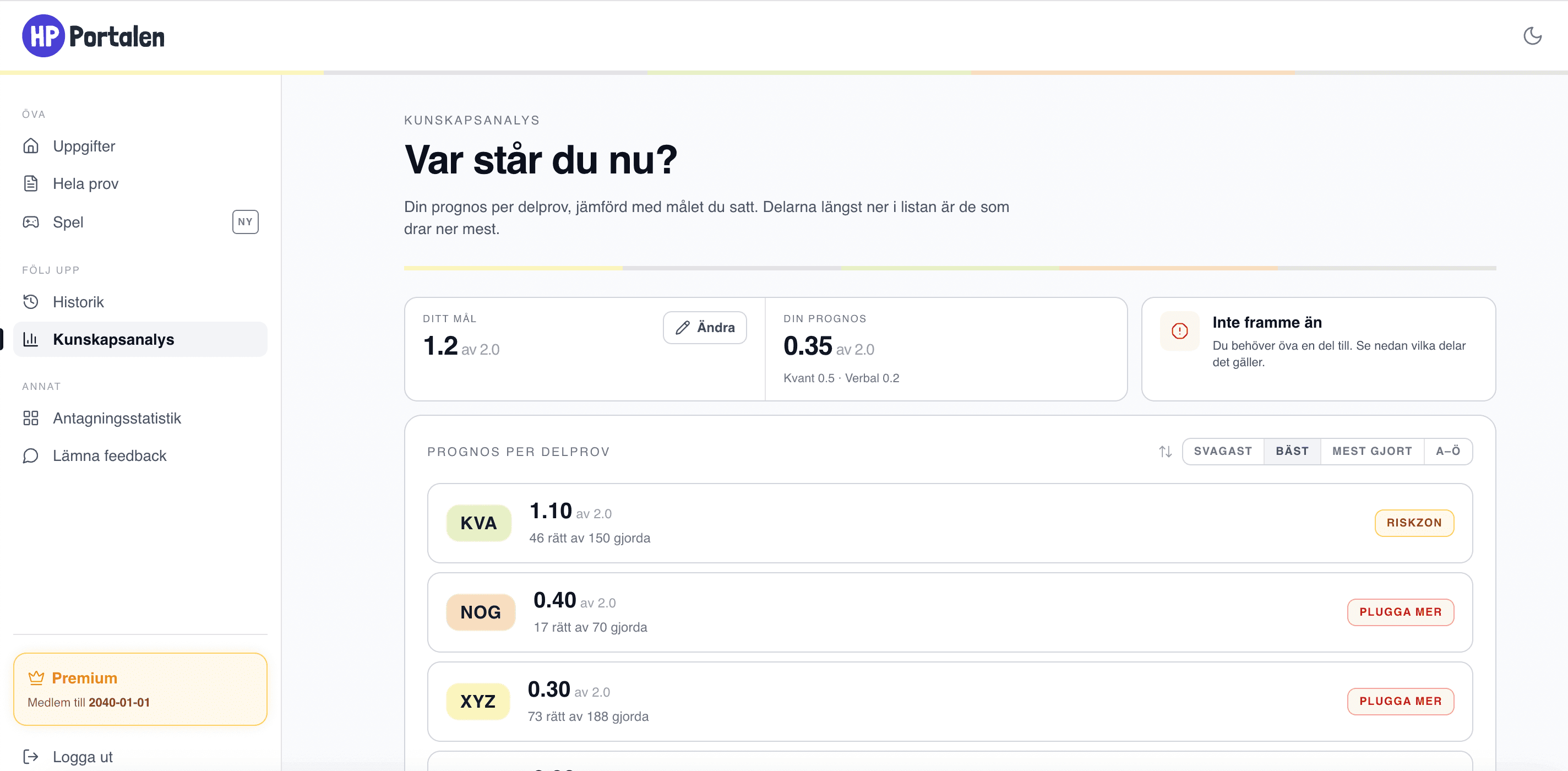Click the Logga ut exit icon

pyautogui.click(x=30, y=756)
